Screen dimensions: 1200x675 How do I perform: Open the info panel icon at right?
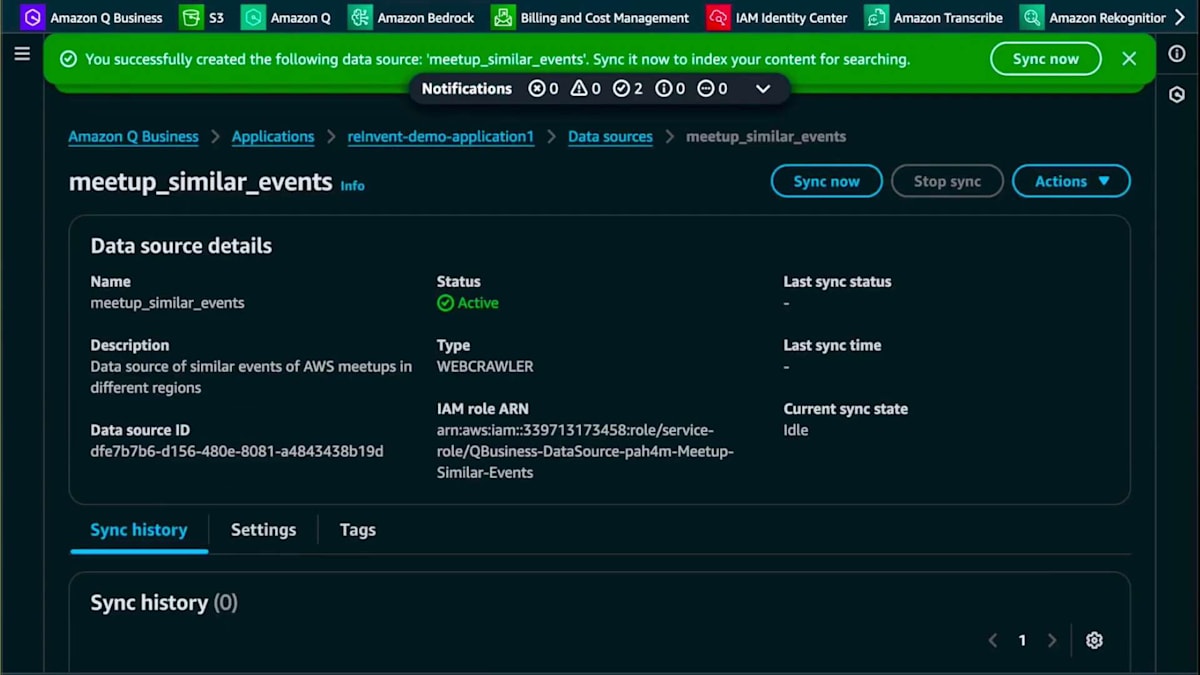[1177, 54]
